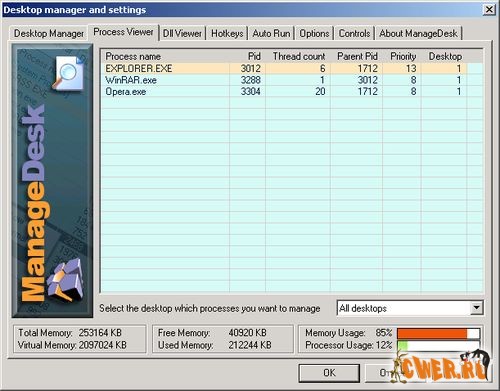Close the settings window with X
Image resolution: width=500 pixels, height=391 pixels.
pyautogui.click(x=489, y=9)
